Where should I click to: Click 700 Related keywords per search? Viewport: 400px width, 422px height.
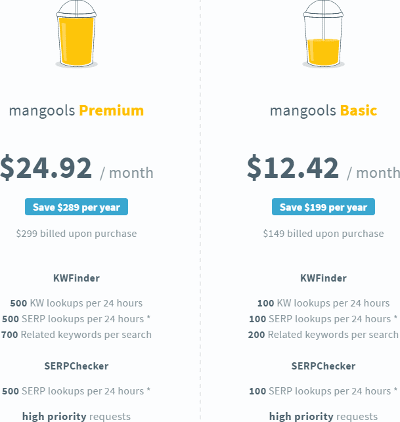click(x=76, y=335)
